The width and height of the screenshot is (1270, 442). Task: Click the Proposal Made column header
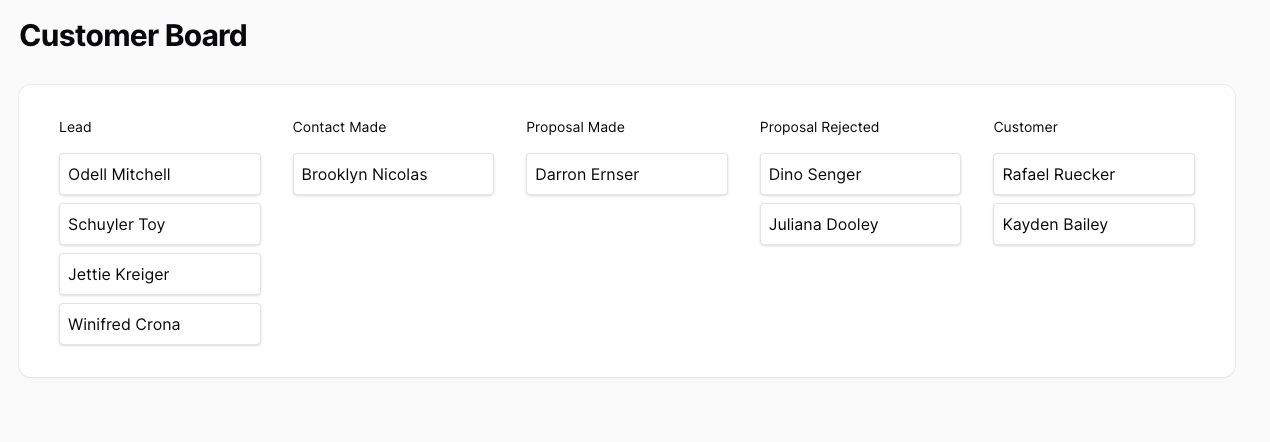click(575, 127)
